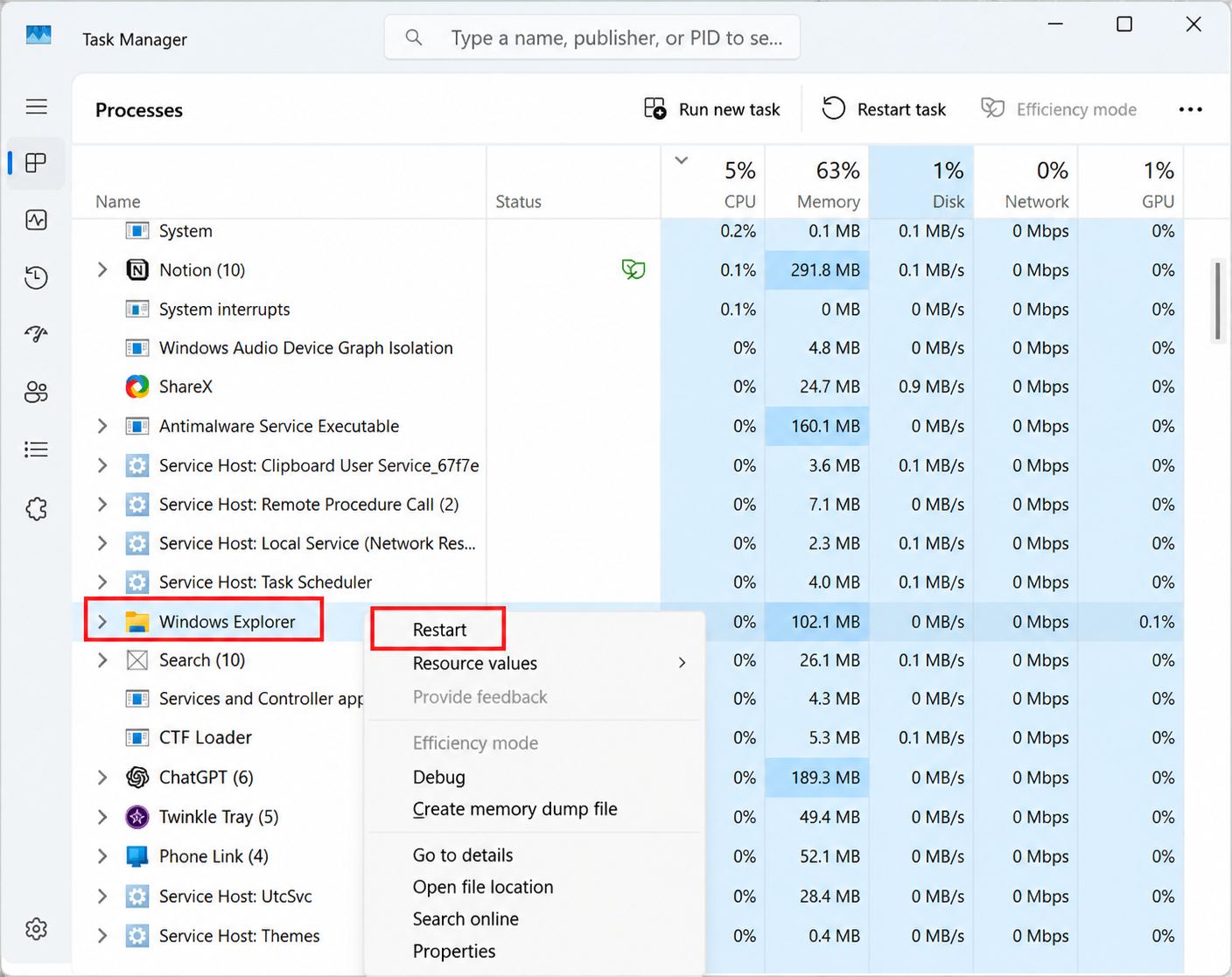Click the Restart task button
Screen dimensions: 1232x977
[884, 109]
